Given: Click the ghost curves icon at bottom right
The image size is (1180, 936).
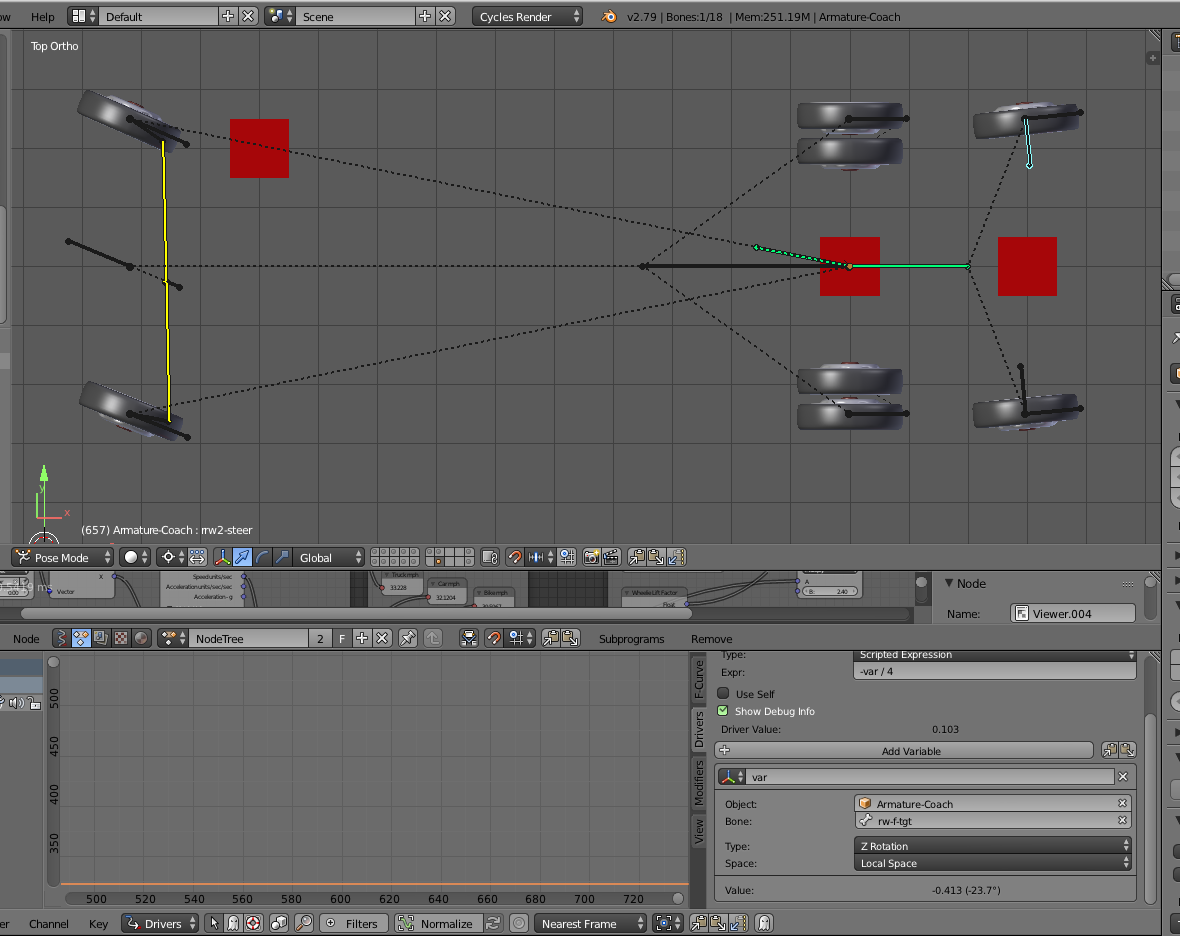Looking at the screenshot, I should [764, 924].
